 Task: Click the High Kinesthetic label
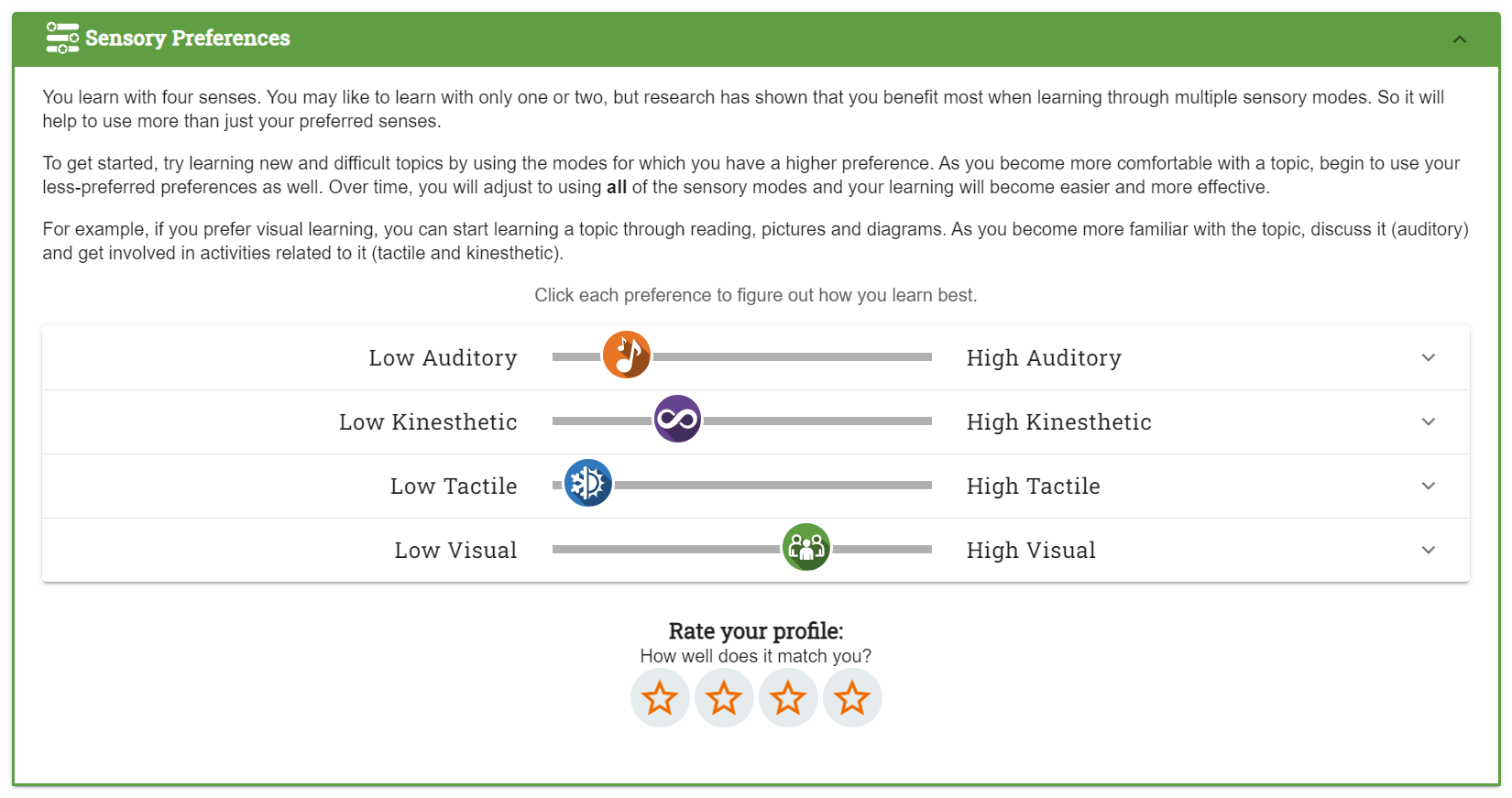coord(1059,422)
